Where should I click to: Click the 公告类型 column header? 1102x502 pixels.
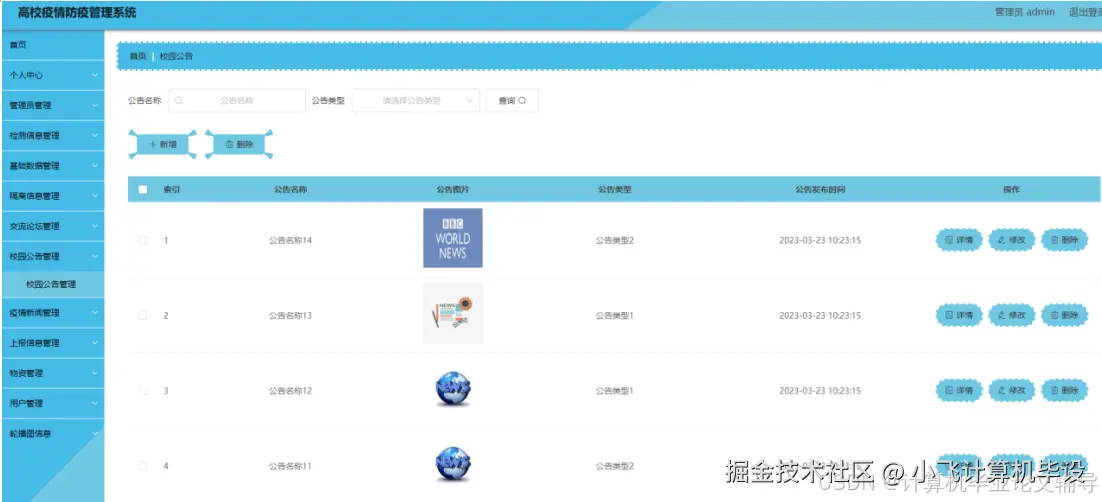tap(615, 190)
